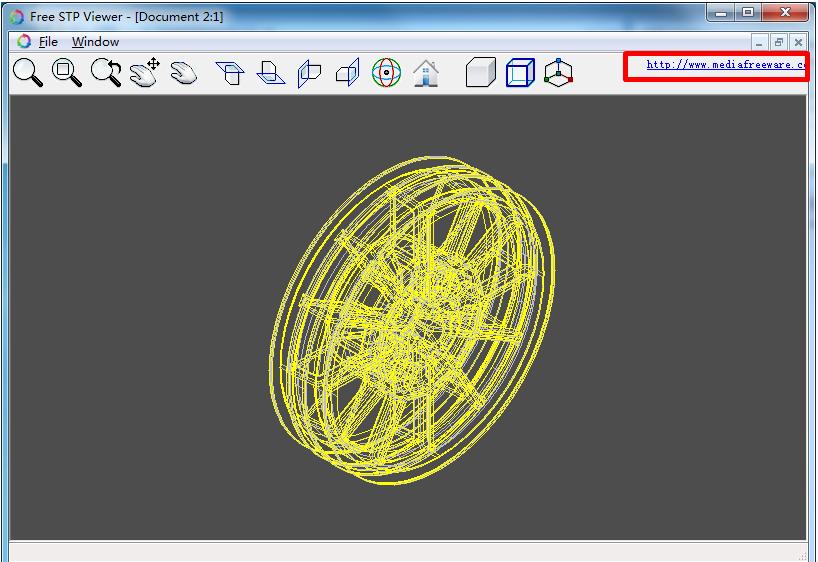This screenshot has height=562, width=818.
Task: Enable blue wireframe cube display
Action: (x=520, y=73)
